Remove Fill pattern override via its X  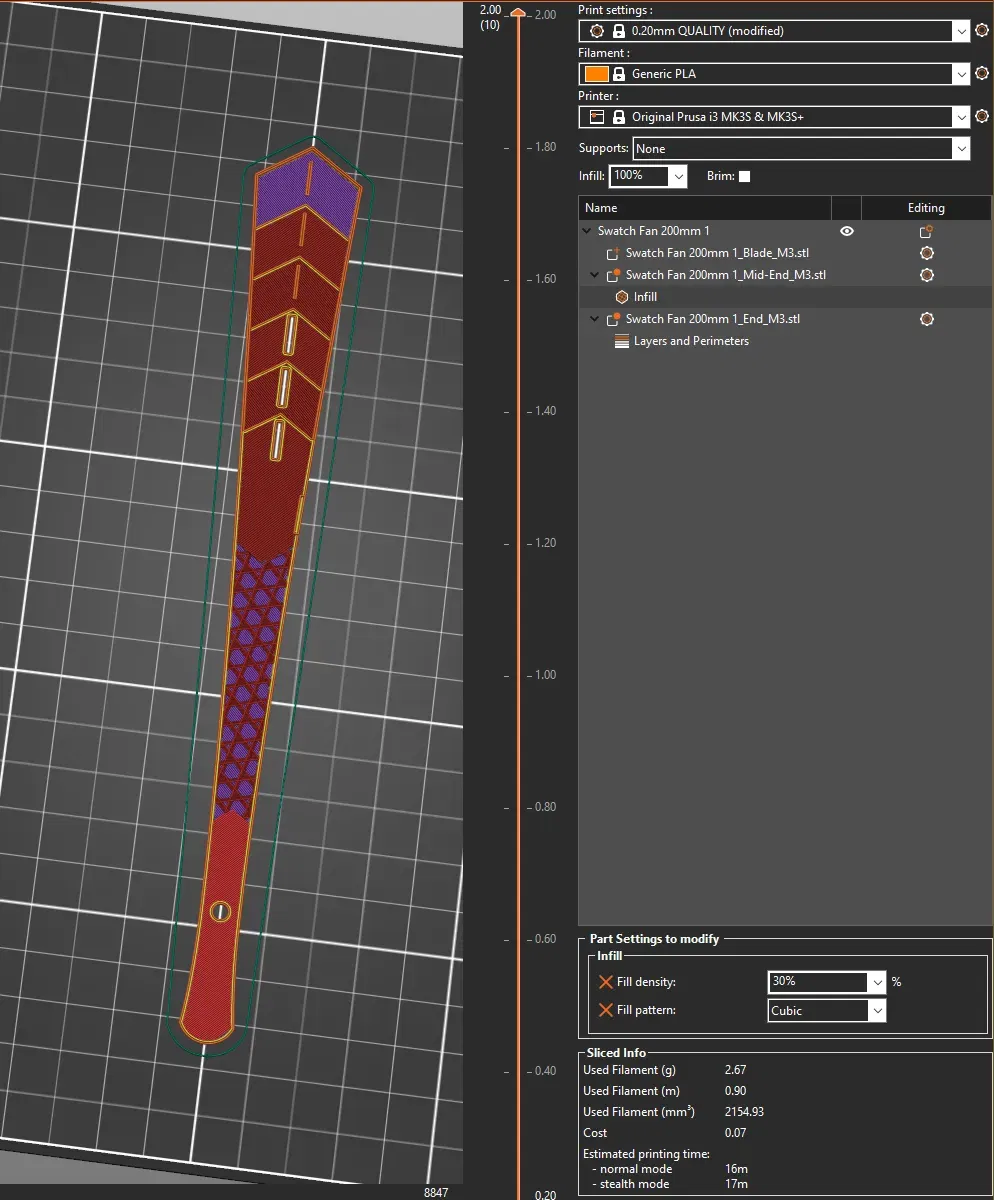[x=605, y=1010]
